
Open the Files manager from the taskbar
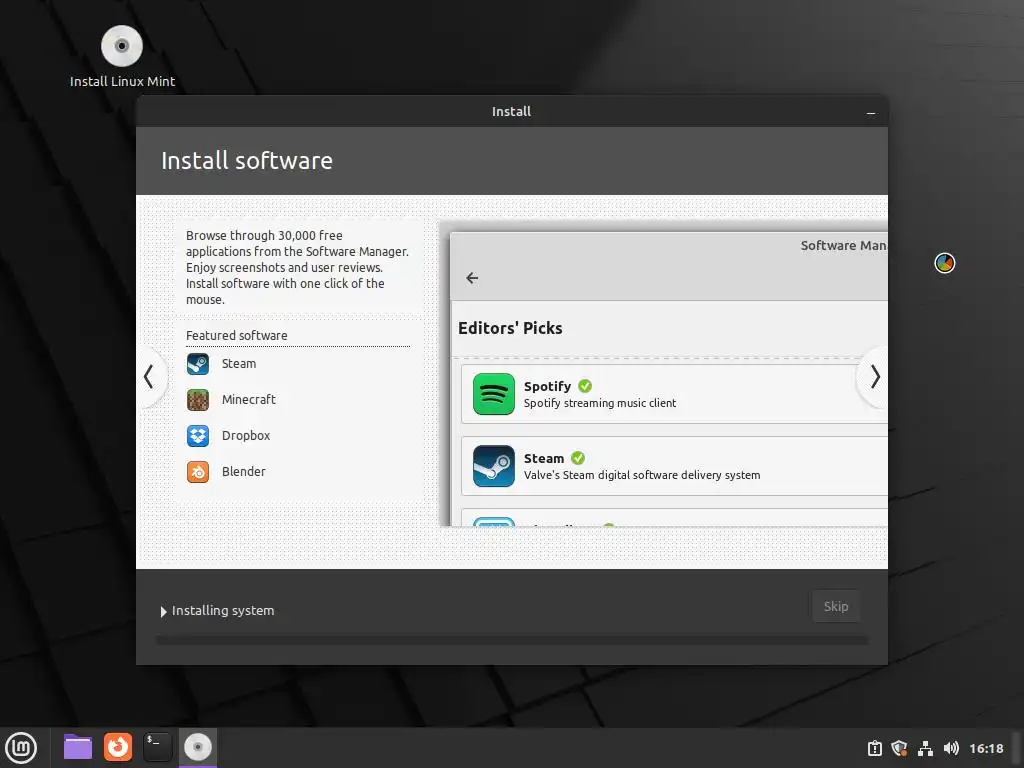[78, 747]
